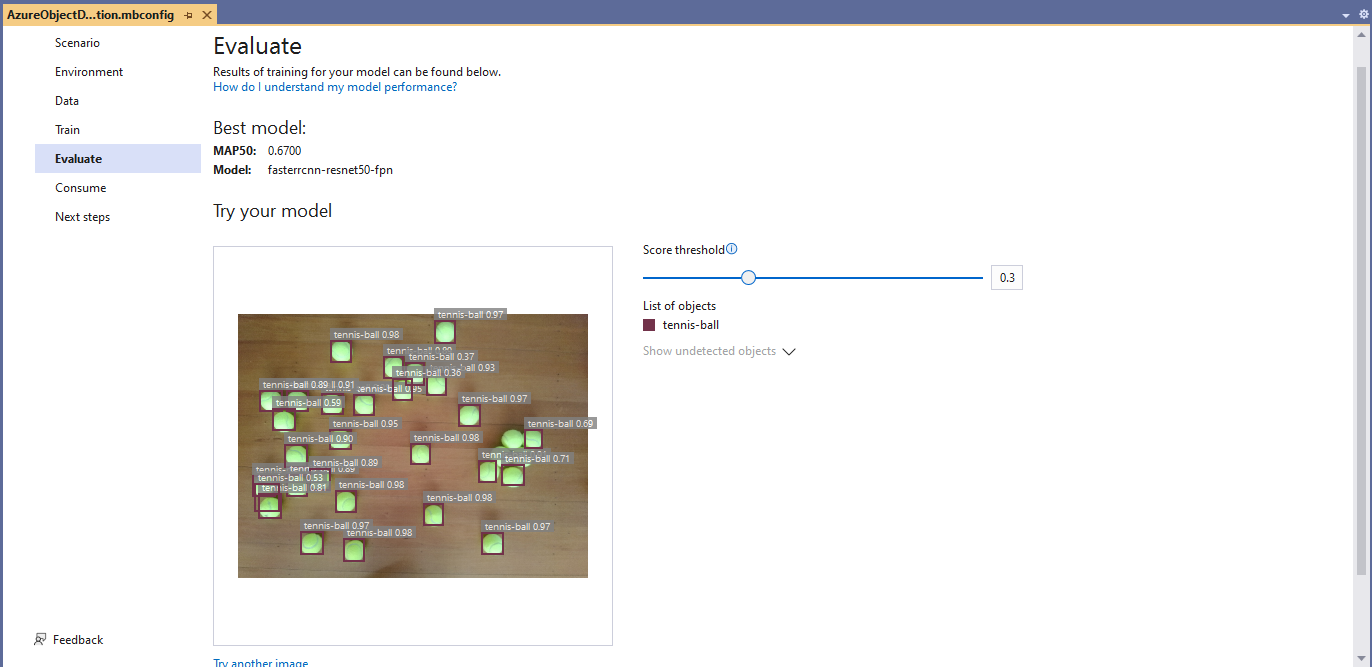Click the Try another image link

coord(260,662)
